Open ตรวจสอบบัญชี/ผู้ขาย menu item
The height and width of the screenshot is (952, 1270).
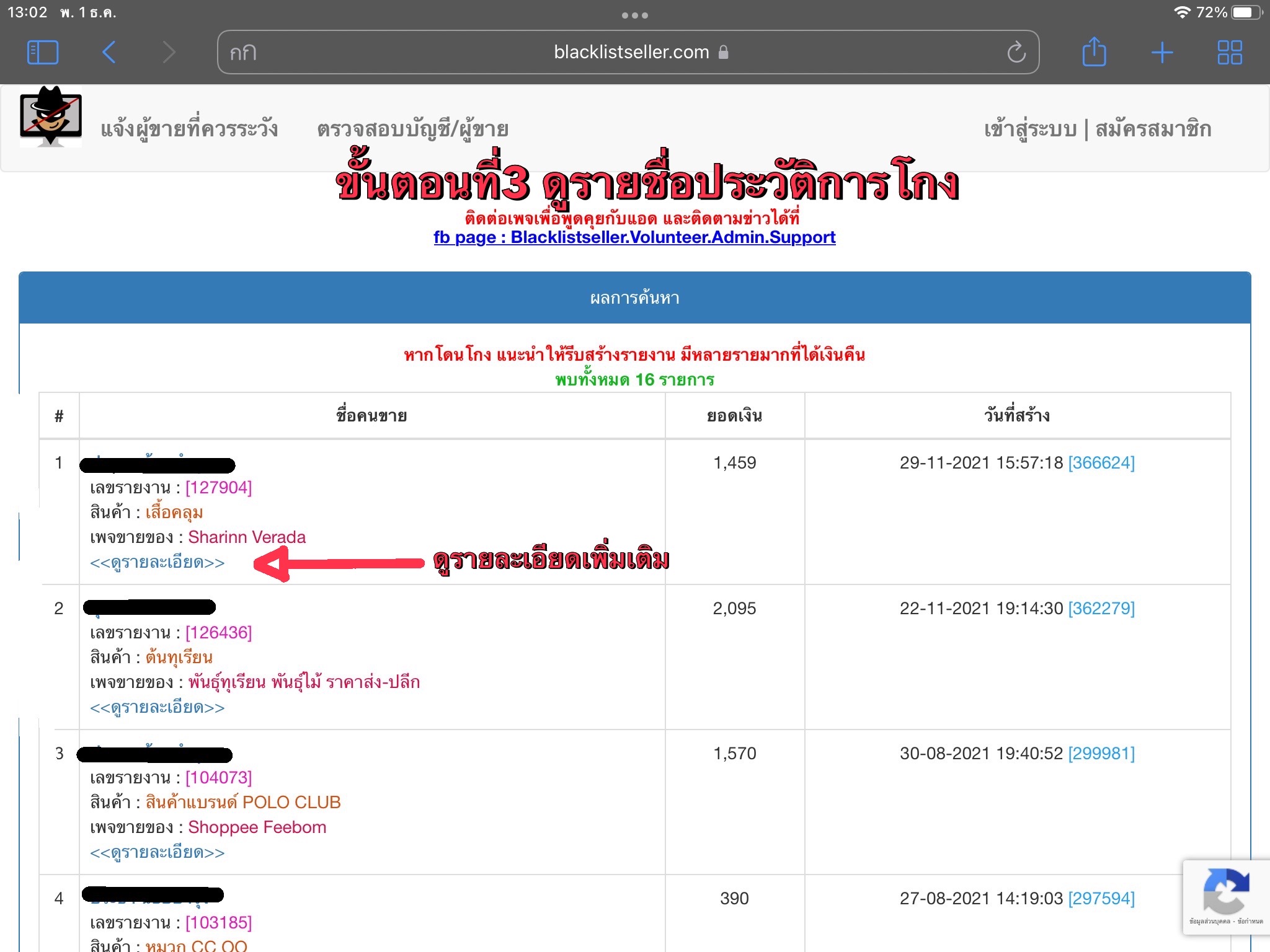412,129
